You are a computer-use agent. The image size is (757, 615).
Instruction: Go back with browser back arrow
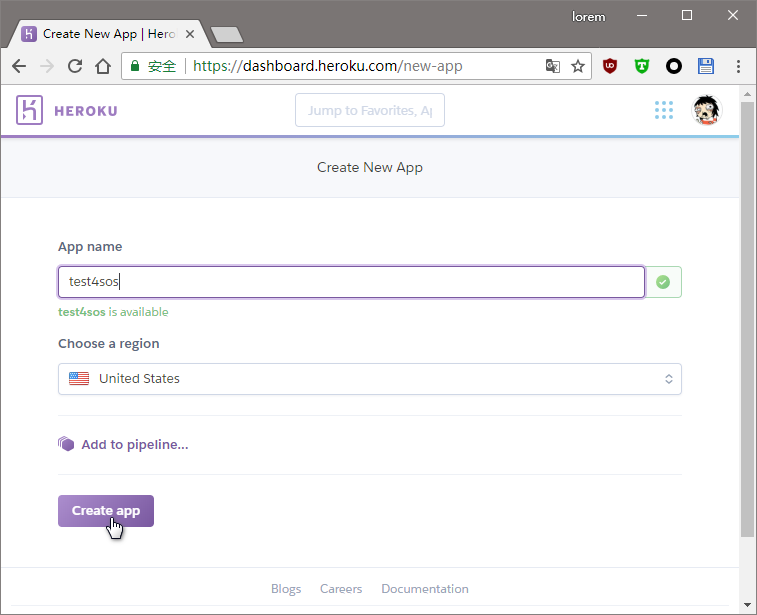click(19, 66)
